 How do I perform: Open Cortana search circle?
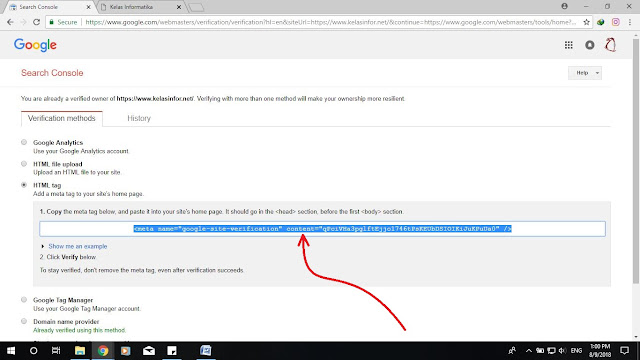pos(33,351)
